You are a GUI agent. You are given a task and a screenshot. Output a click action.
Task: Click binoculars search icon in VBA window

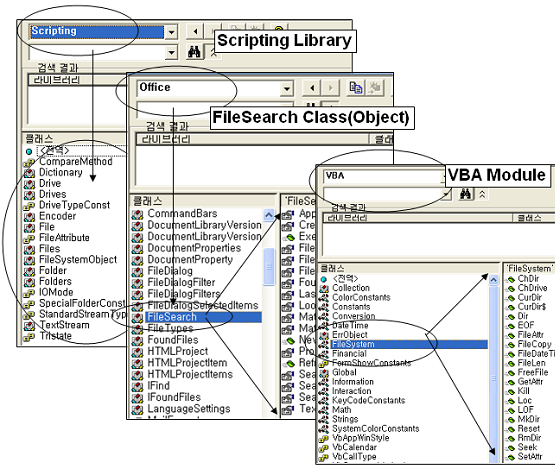point(465,194)
